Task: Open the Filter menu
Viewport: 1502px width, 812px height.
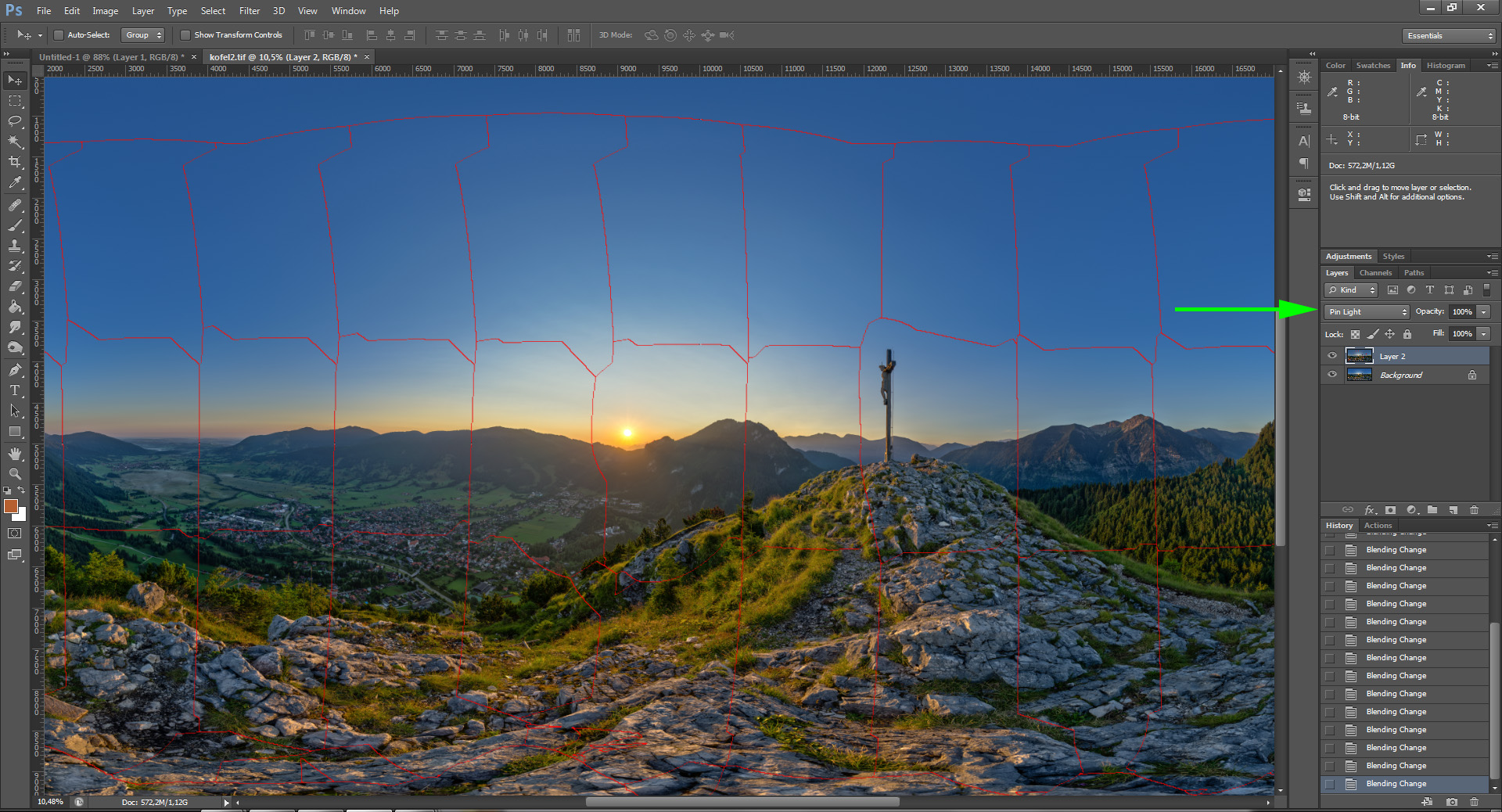Action: (x=249, y=11)
